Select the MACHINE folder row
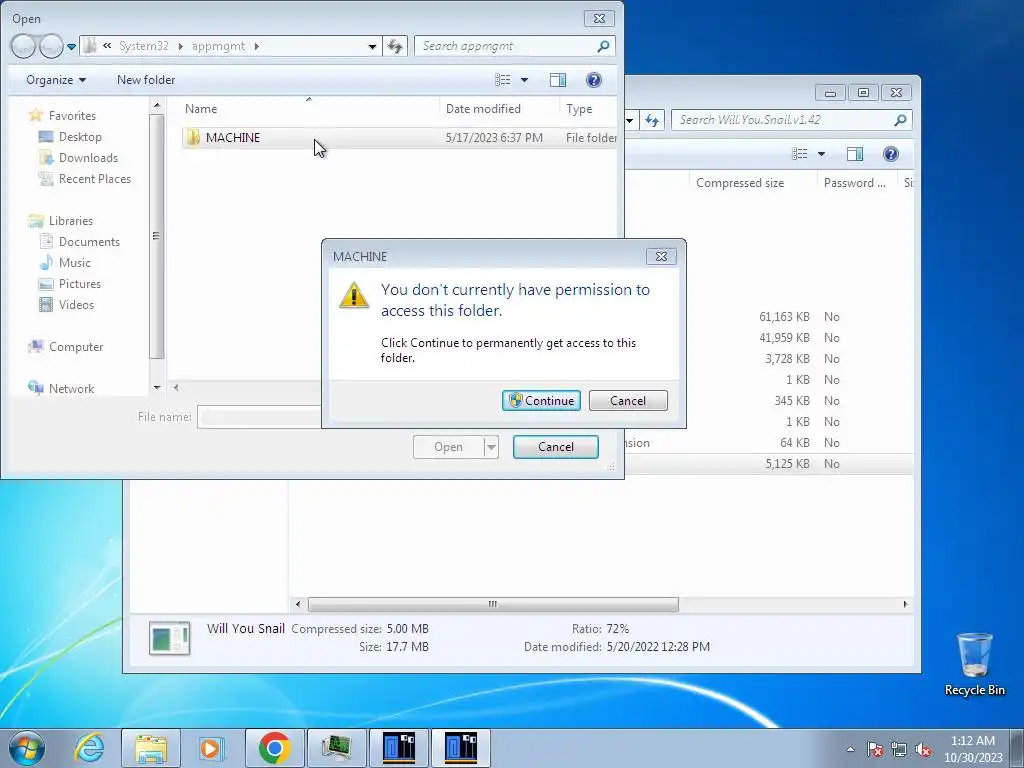 point(400,138)
